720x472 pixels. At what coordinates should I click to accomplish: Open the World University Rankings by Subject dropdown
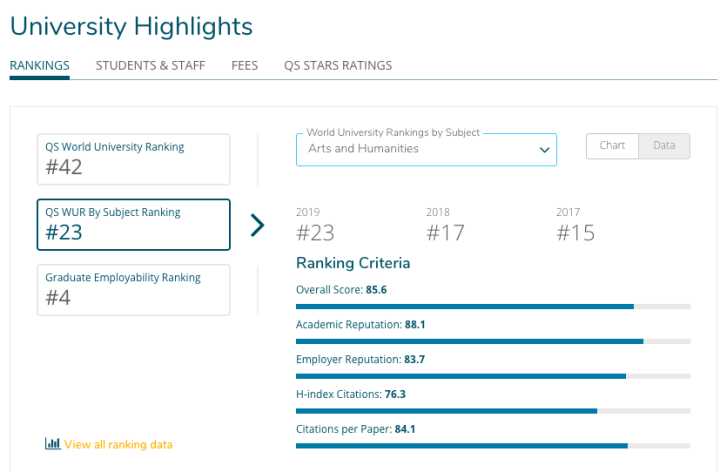click(427, 149)
